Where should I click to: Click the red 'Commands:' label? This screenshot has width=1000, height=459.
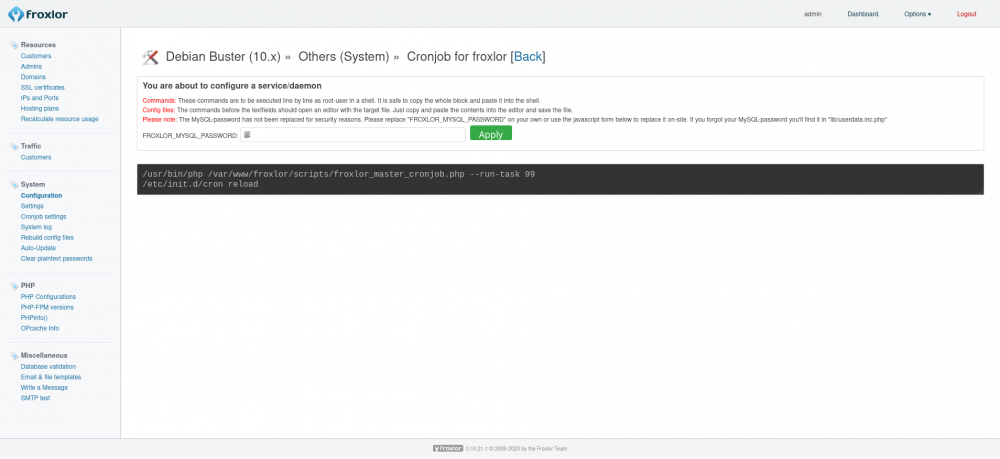159,101
